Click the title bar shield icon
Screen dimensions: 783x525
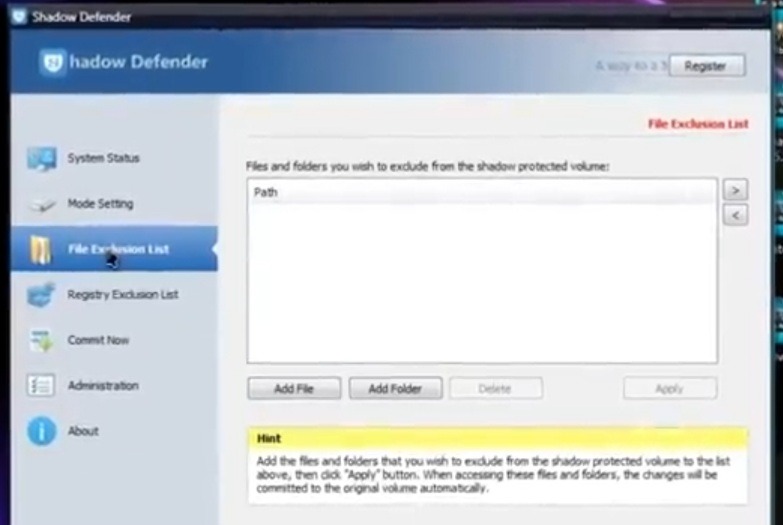(x=19, y=16)
